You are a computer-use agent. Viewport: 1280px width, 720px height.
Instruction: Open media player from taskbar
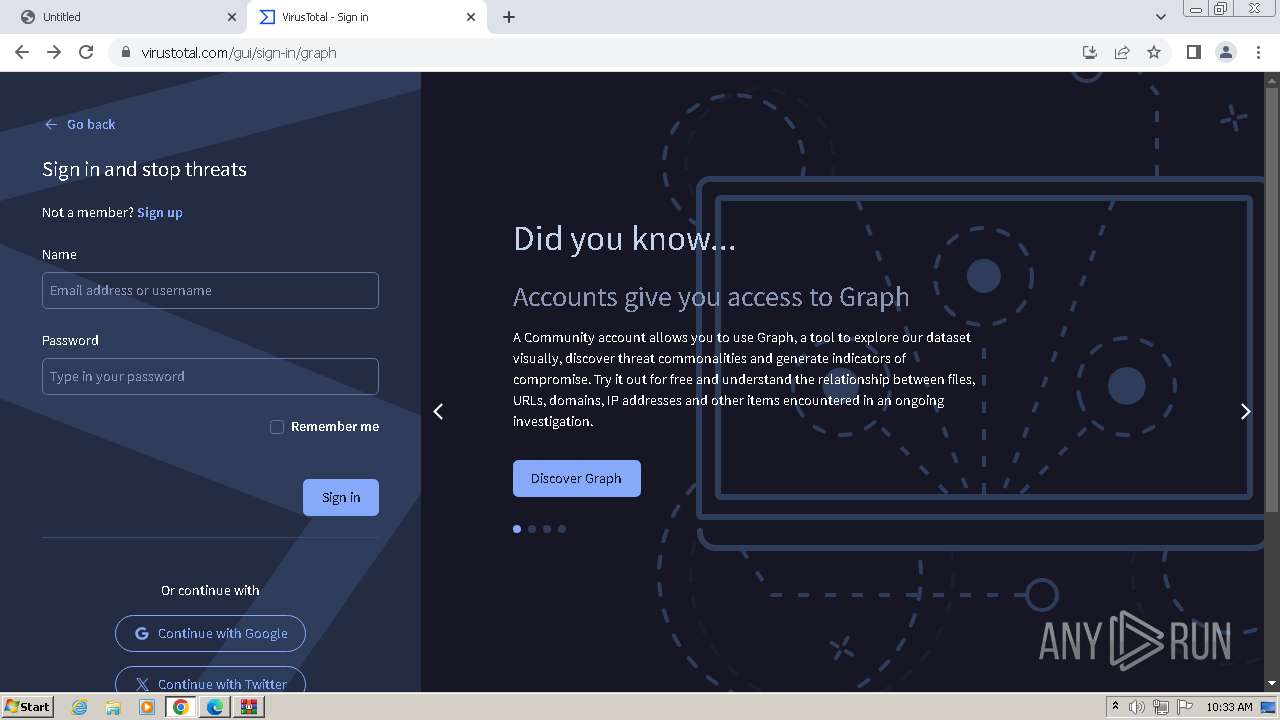point(147,707)
